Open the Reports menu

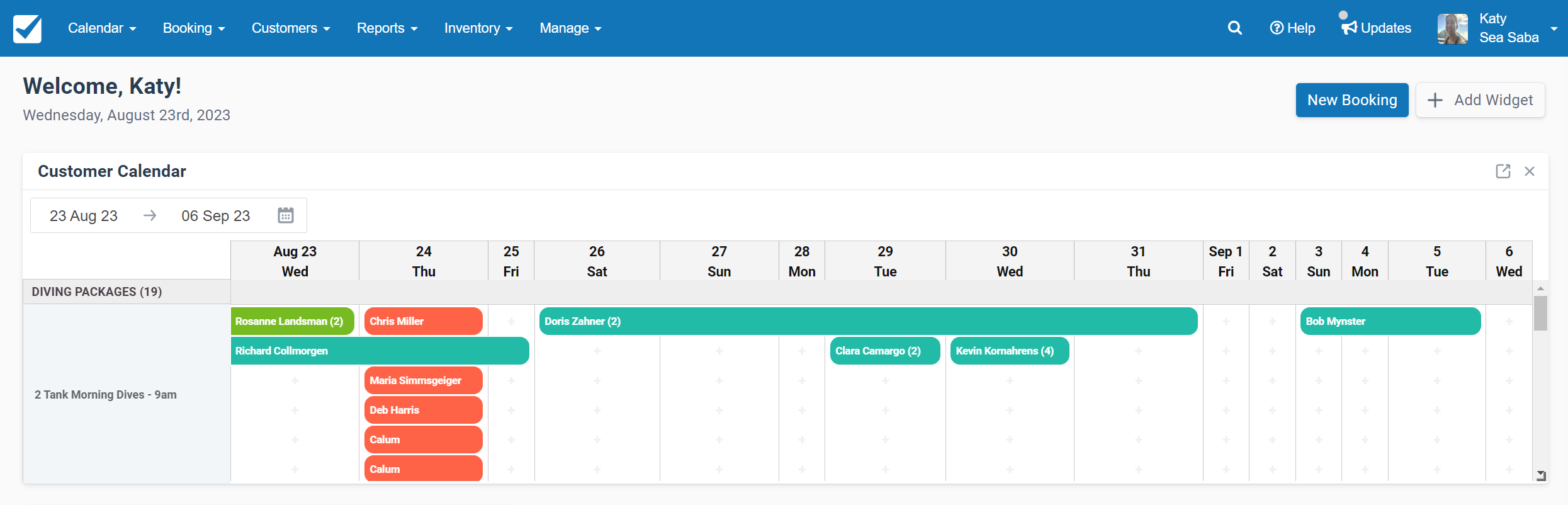[x=386, y=28]
